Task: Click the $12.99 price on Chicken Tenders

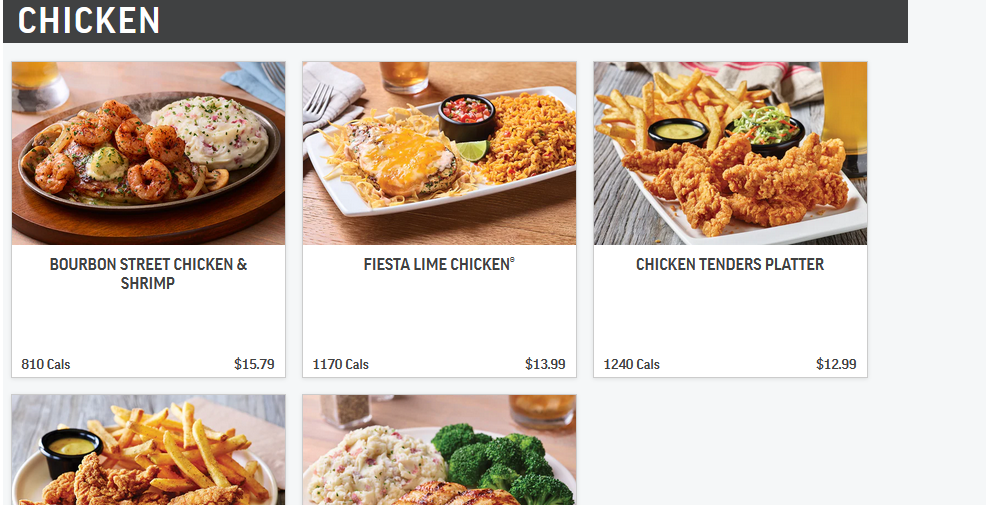Action: 836,364
